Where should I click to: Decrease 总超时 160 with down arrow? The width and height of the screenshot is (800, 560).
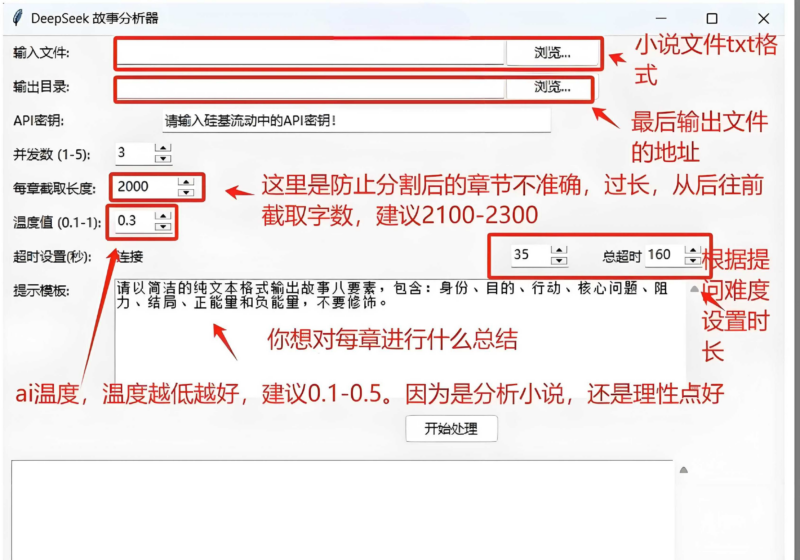click(692, 260)
